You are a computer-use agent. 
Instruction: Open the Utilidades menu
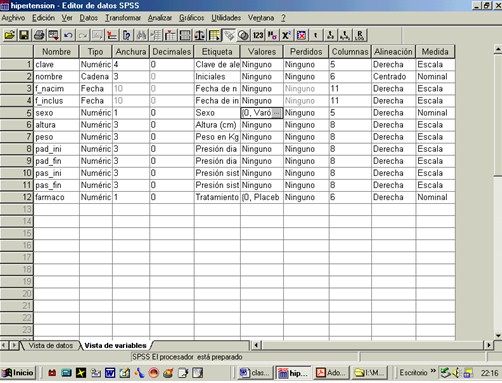[226, 18]
